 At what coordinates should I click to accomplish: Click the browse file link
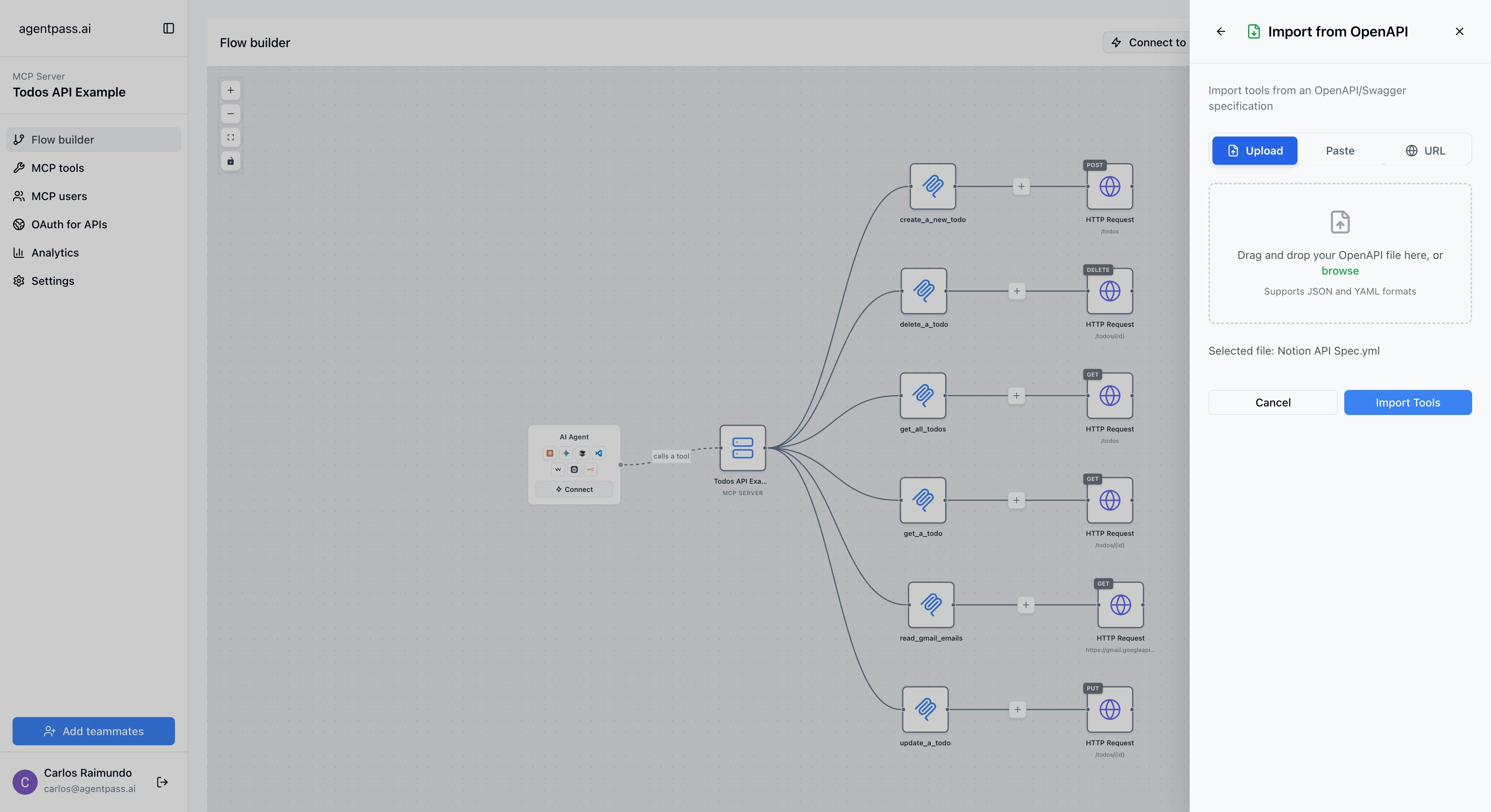(x=1340, y=271)
